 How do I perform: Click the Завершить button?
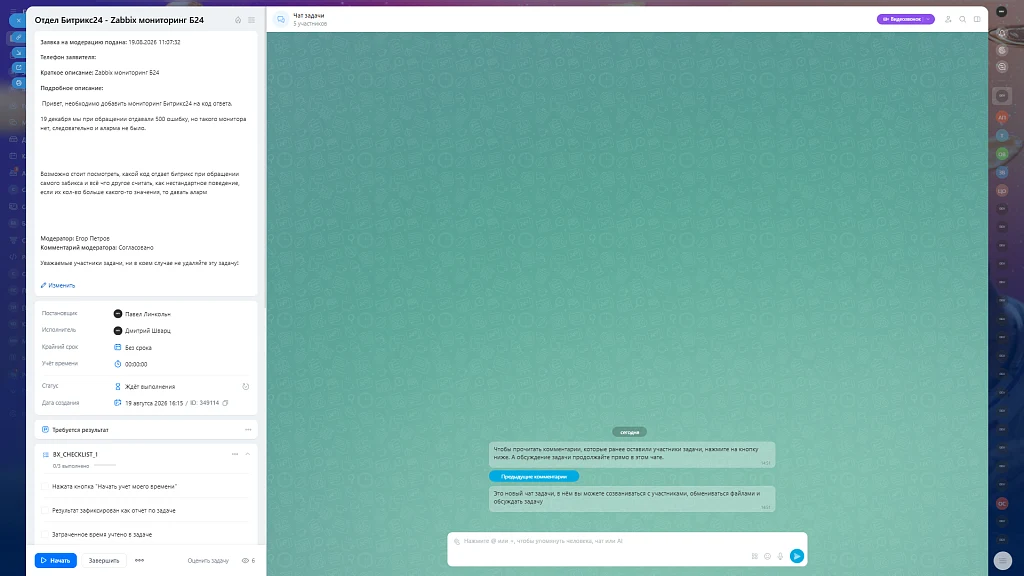104,560
